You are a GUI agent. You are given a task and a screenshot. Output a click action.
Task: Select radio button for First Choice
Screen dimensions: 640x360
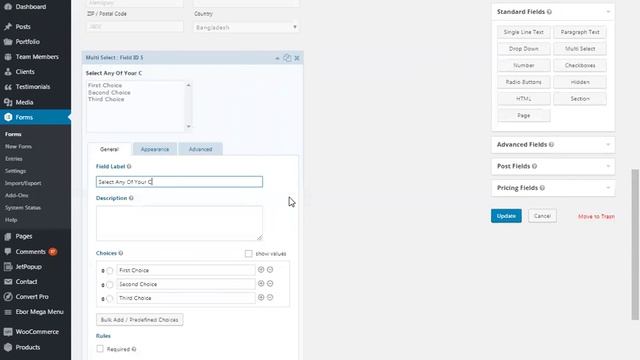pos(110,271)
